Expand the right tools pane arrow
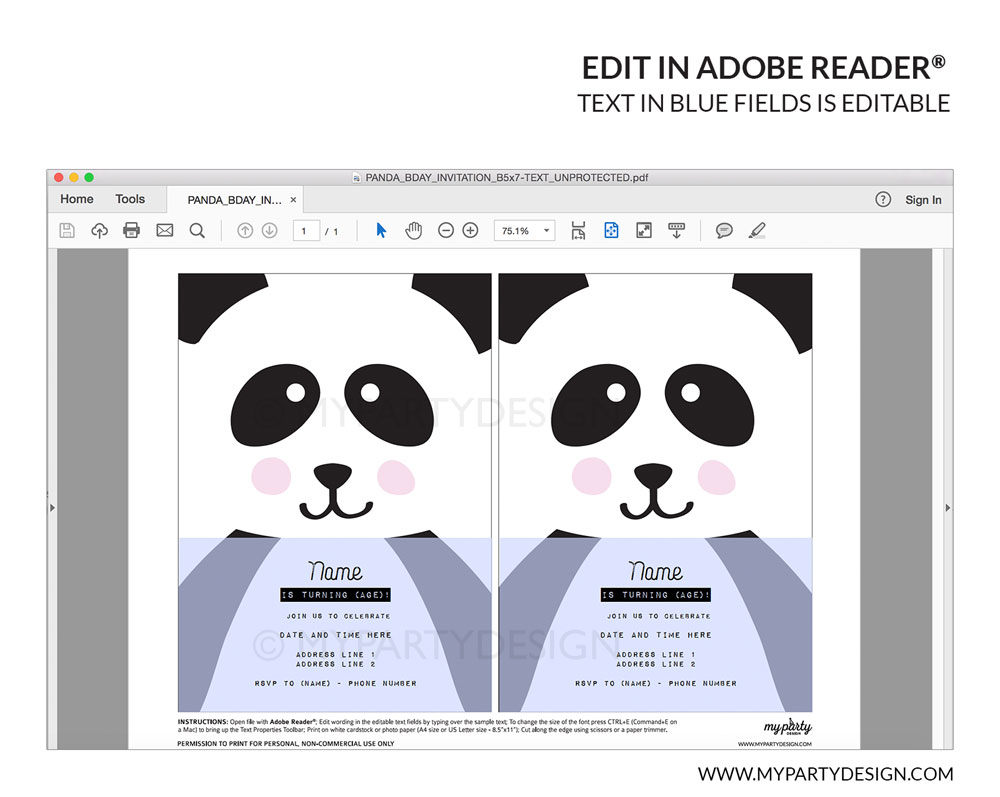1000x797 pixels. pyautogui.click(x=946, y=508)
